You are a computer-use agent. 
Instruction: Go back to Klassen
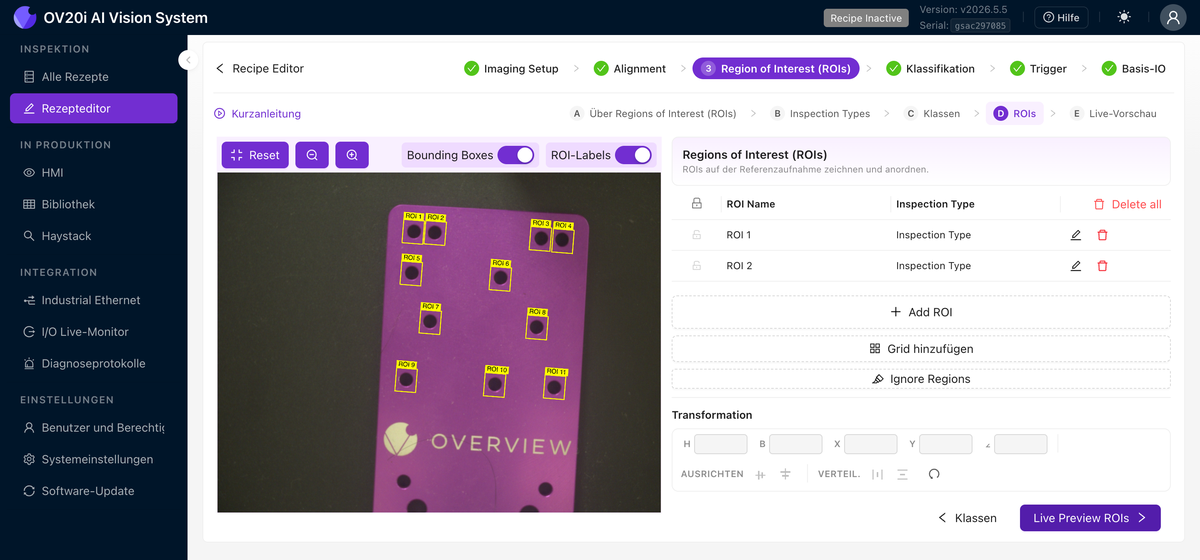tap(967, 518)
